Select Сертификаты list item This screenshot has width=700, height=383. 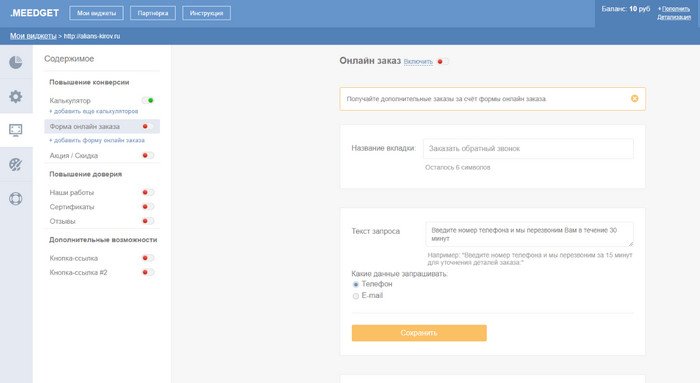pyautogui.click(x=72, y=207)
